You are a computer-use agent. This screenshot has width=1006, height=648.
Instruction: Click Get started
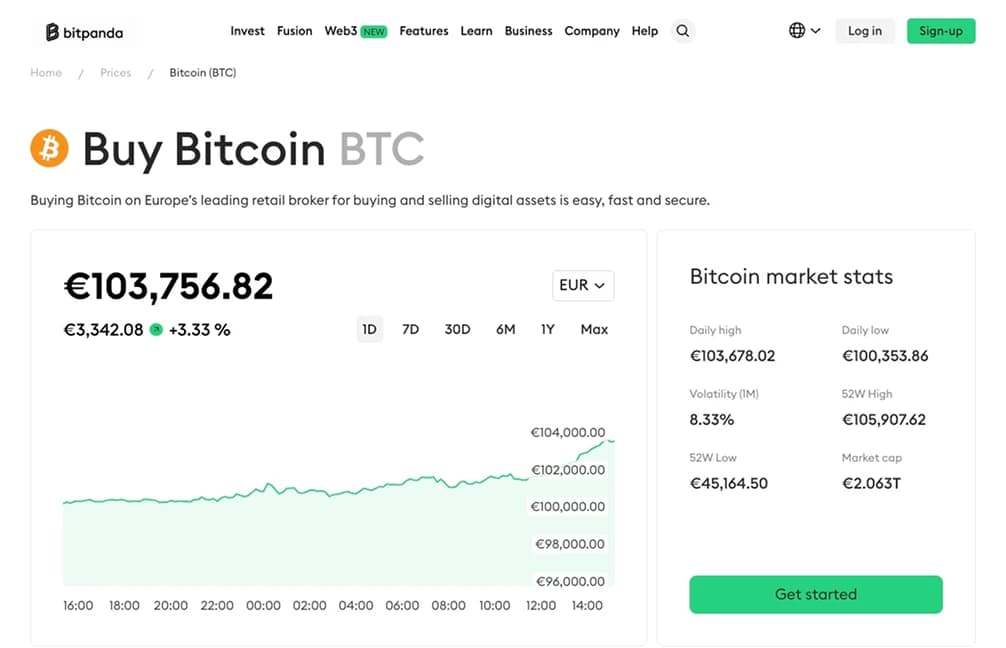pyautogui.click(x=815, y=594)
